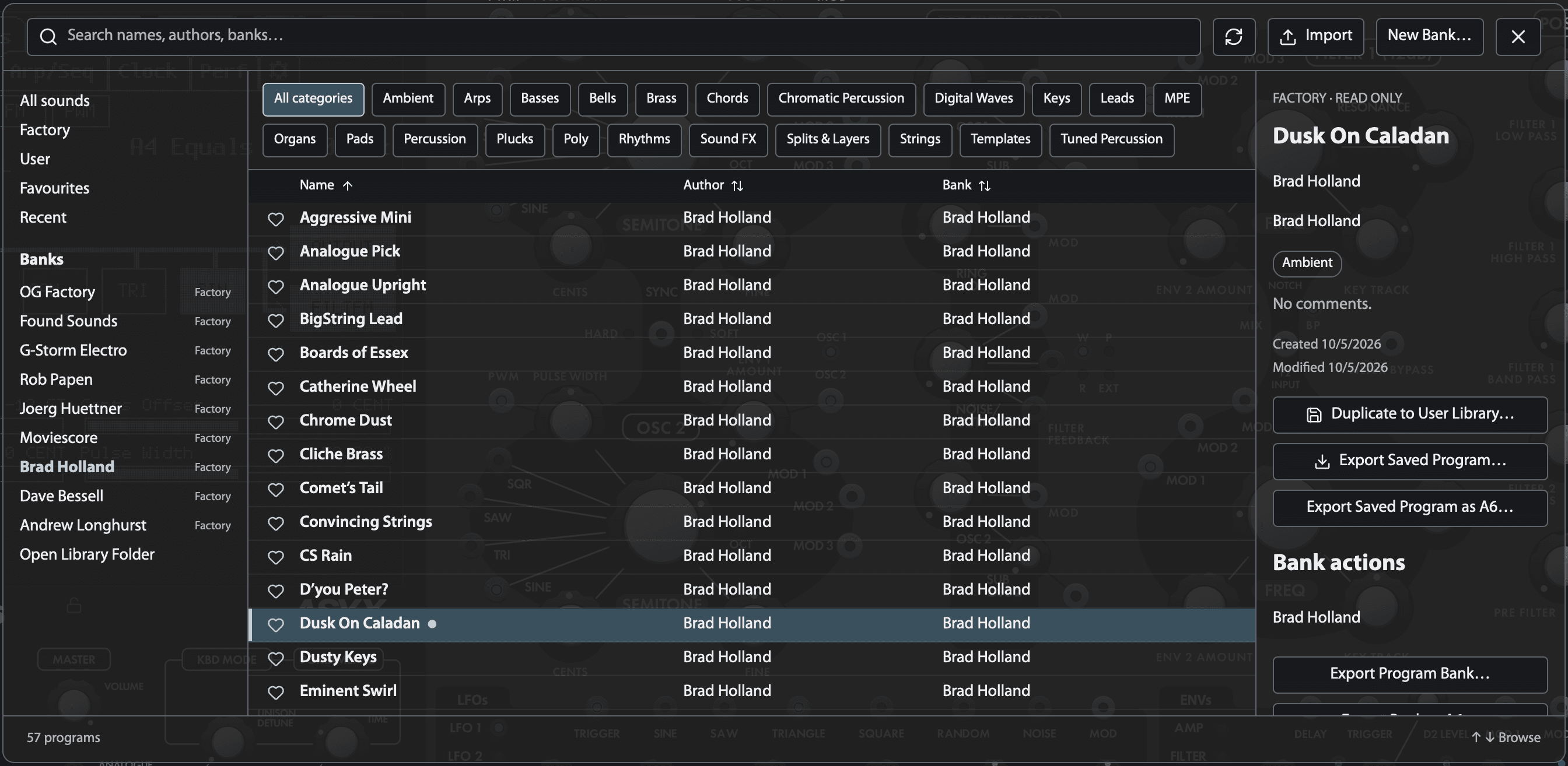Viewport: 1568px width, 766px height.
Task: Open Library Folder from sidebar
Action: 87,555
